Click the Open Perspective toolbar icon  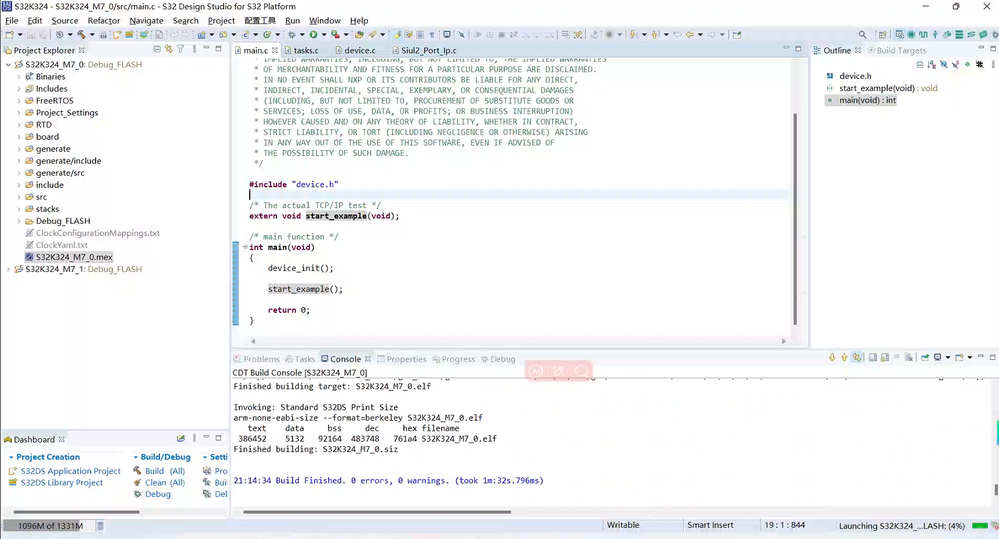point(882,34)
